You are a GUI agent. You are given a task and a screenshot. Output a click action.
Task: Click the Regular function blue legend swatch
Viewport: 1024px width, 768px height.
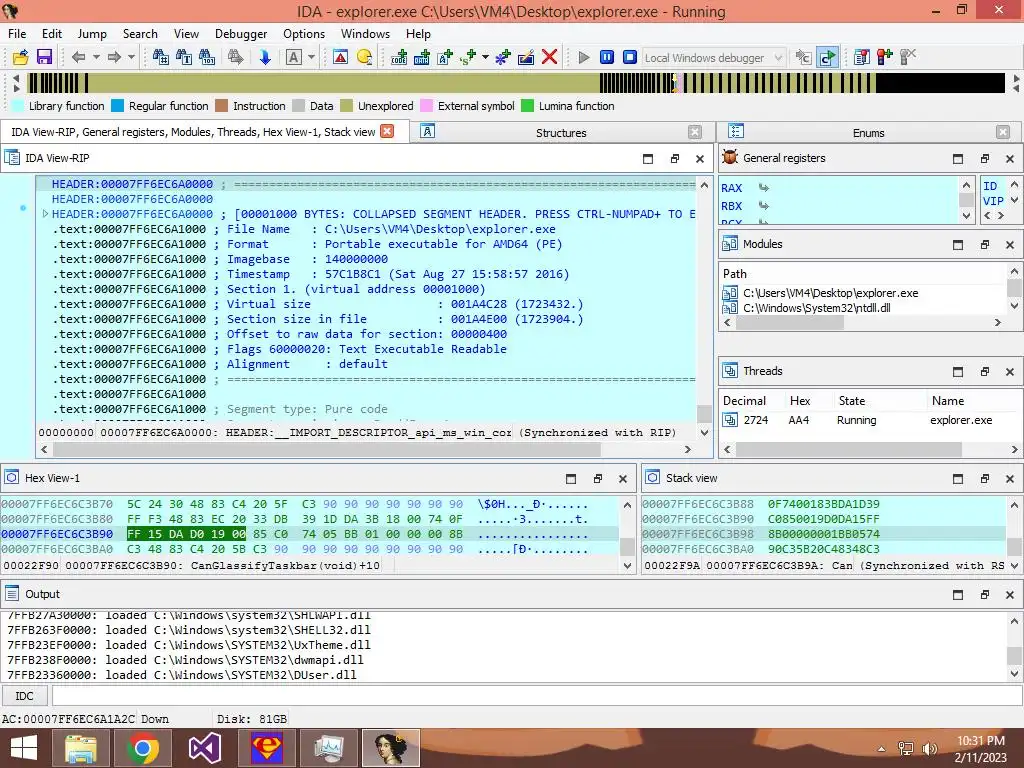point(118,106)
